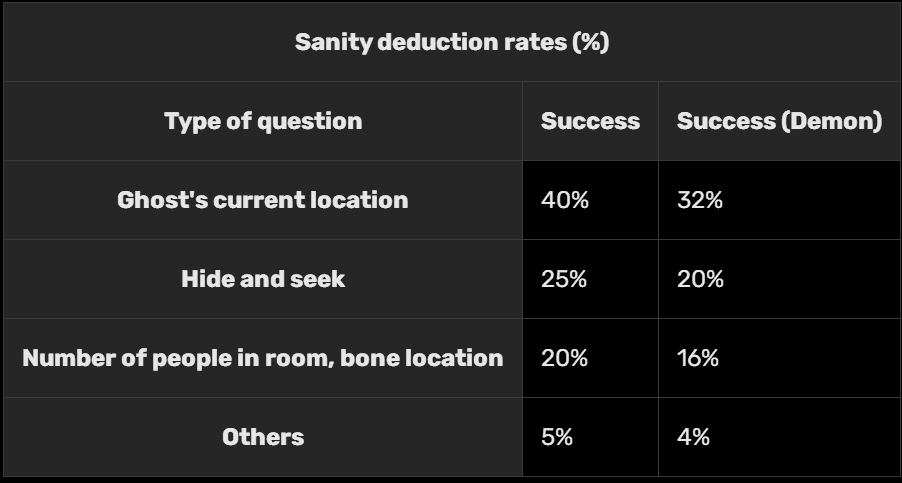This screenshot has width=902, height=483.
Task: Select the 'Hide and seek' row label
Action: [263, 279]
